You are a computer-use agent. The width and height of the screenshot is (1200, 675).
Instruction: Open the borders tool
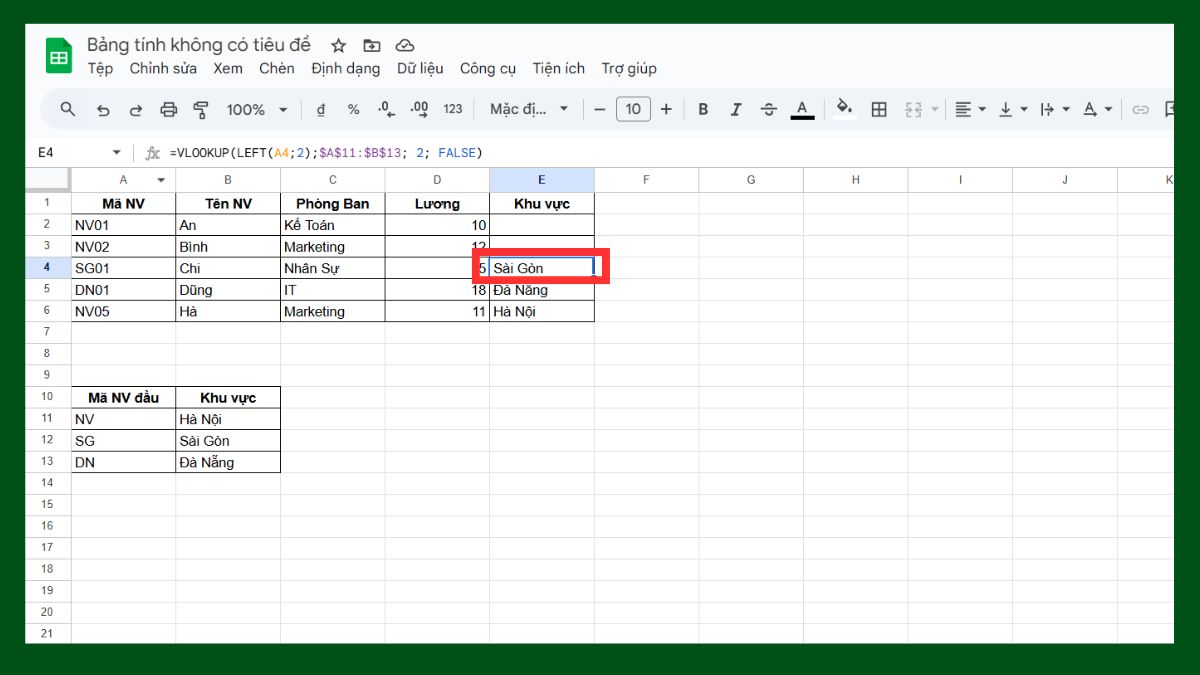click(x=879, y=109)
